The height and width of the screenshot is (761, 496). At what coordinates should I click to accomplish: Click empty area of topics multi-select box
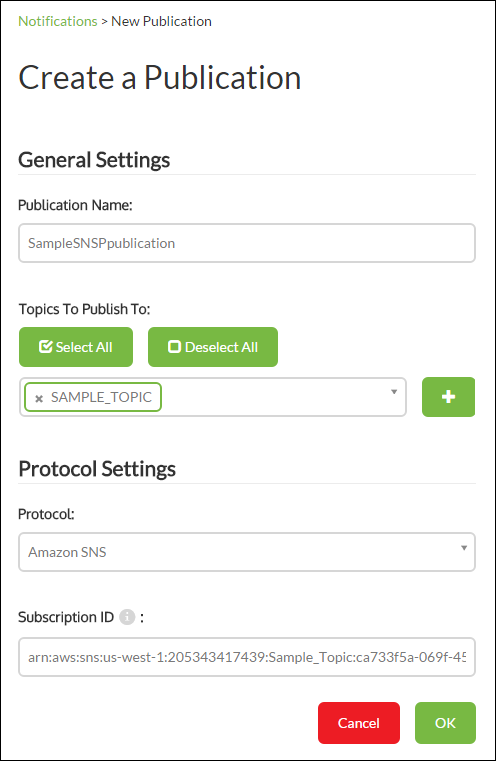(x=274, y=397)
